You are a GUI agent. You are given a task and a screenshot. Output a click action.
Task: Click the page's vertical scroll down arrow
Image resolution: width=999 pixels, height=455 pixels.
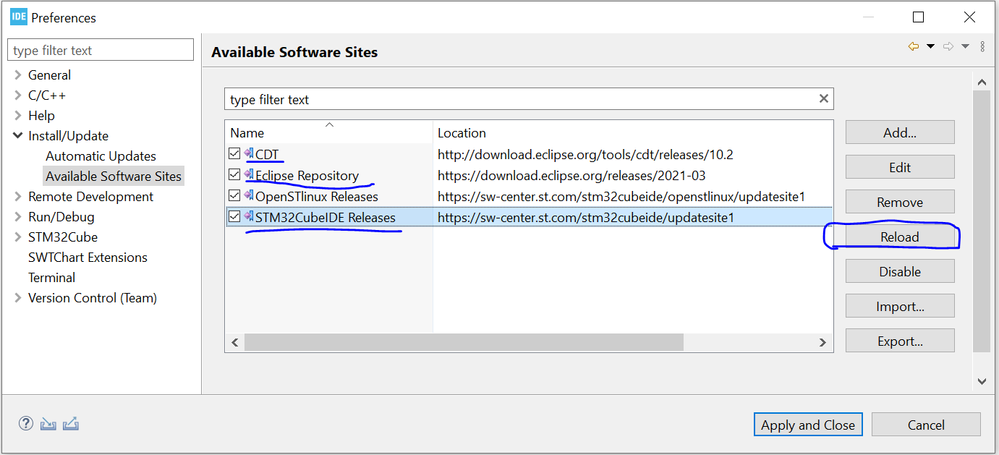981,381
